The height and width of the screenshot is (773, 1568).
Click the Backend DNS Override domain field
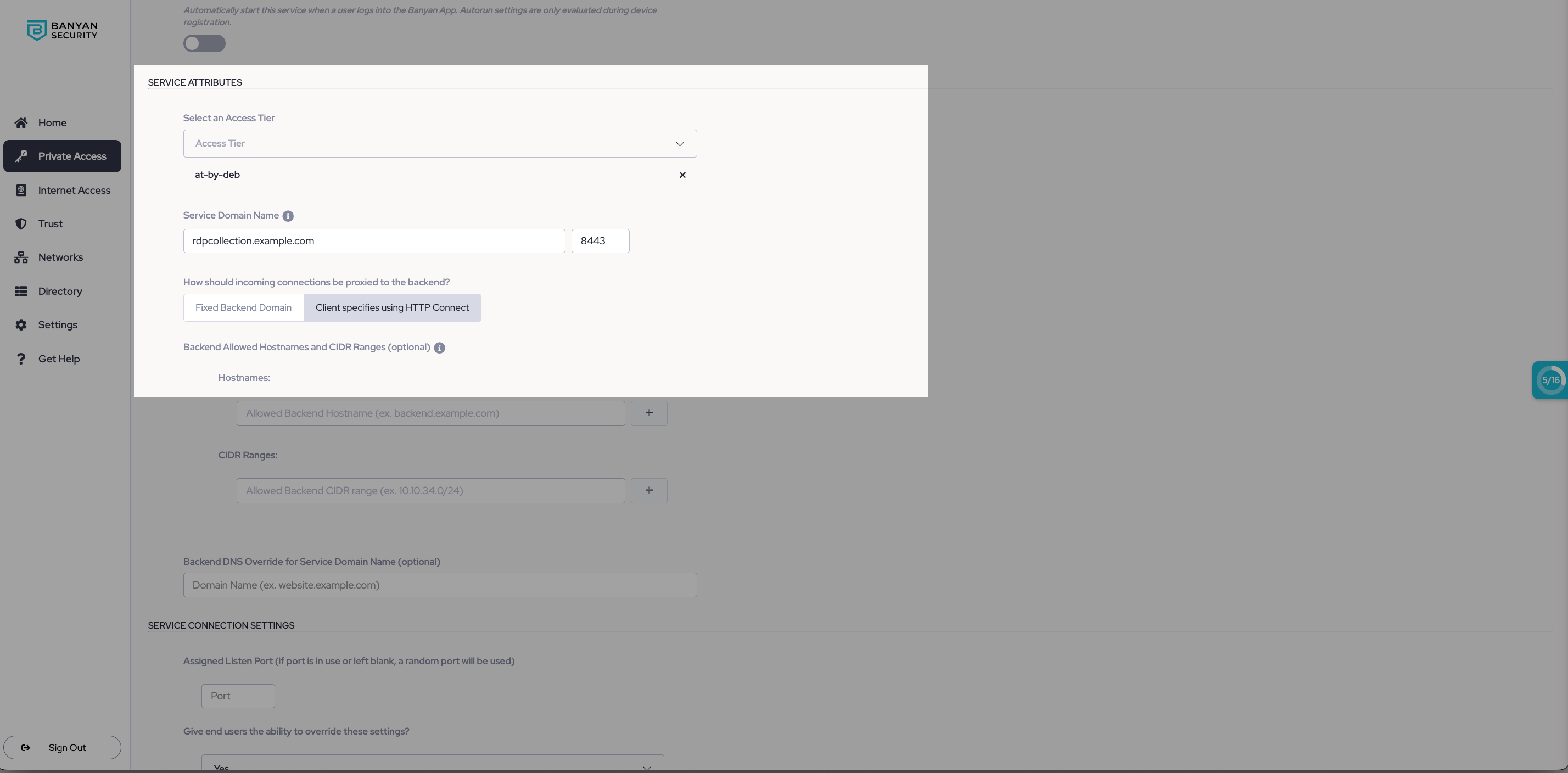click(x=439, y=585)
